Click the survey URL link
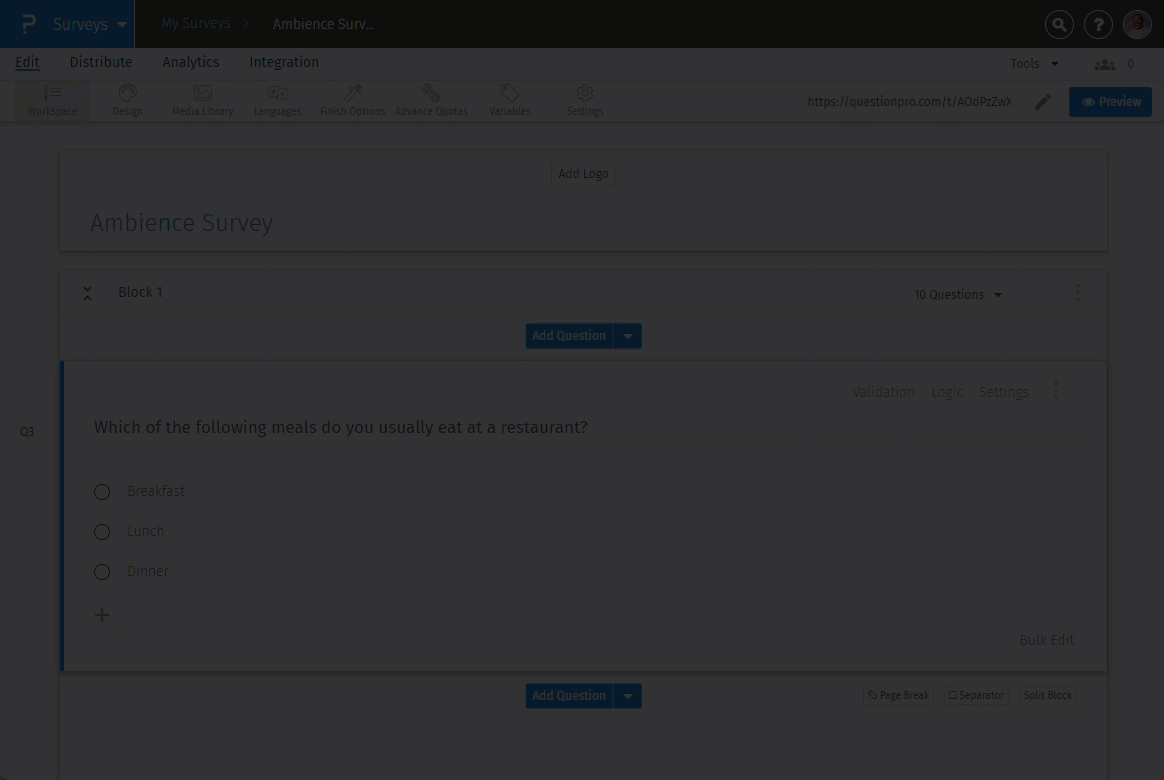 (909, 102)
